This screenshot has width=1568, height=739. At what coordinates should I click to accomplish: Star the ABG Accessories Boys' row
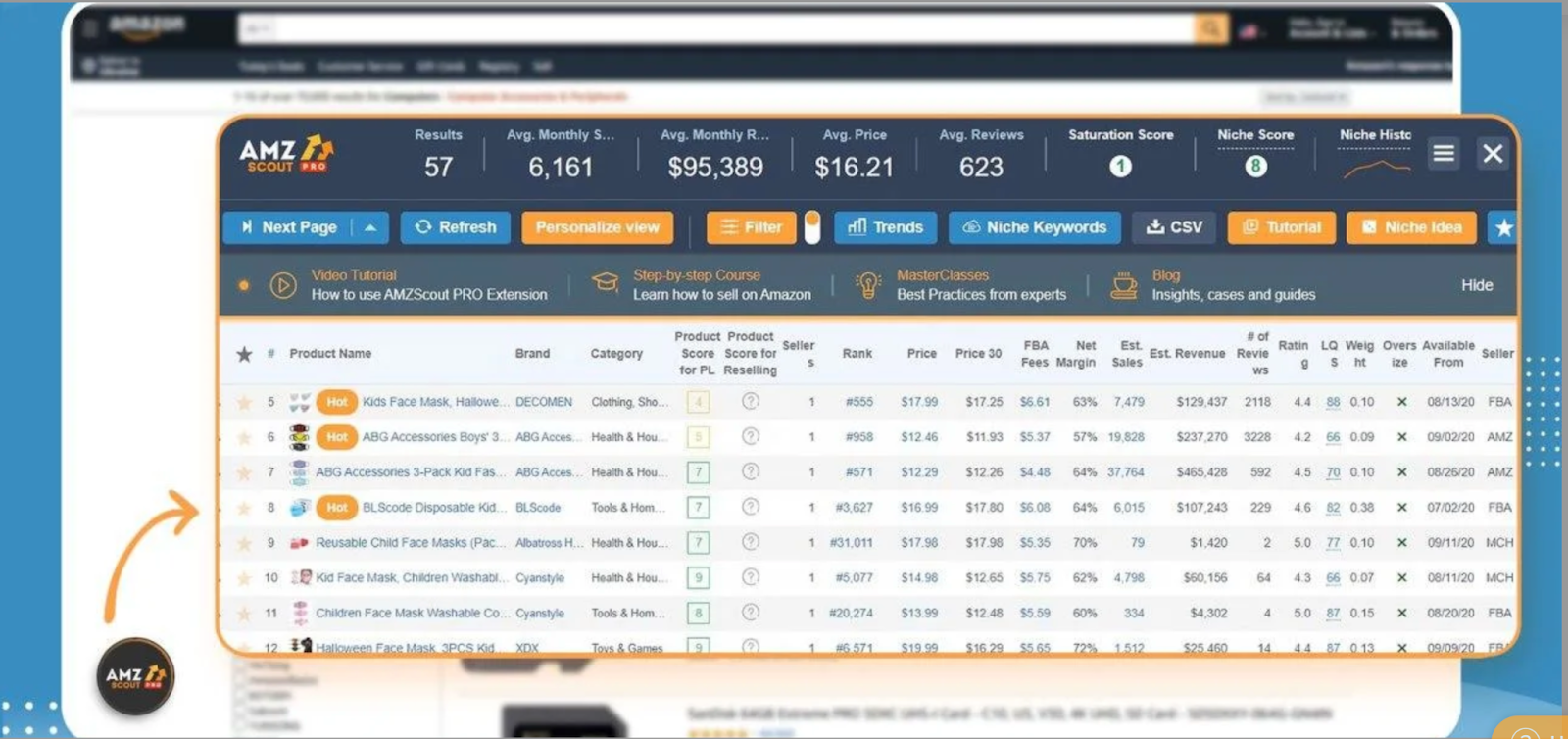[x=244, y=437]
